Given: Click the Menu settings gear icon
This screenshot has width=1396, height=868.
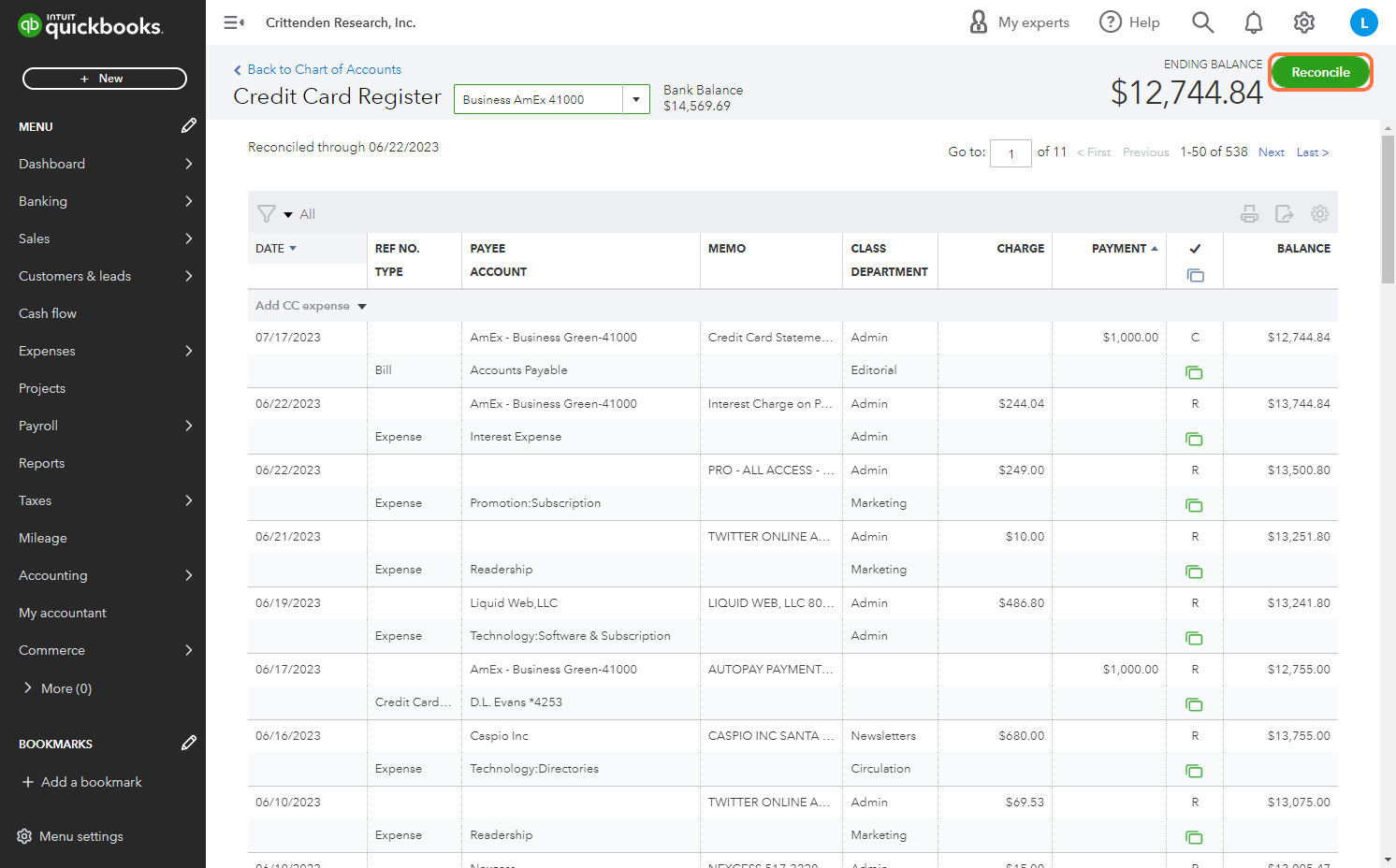Looking at the screenshot, I should click(24, 836).
